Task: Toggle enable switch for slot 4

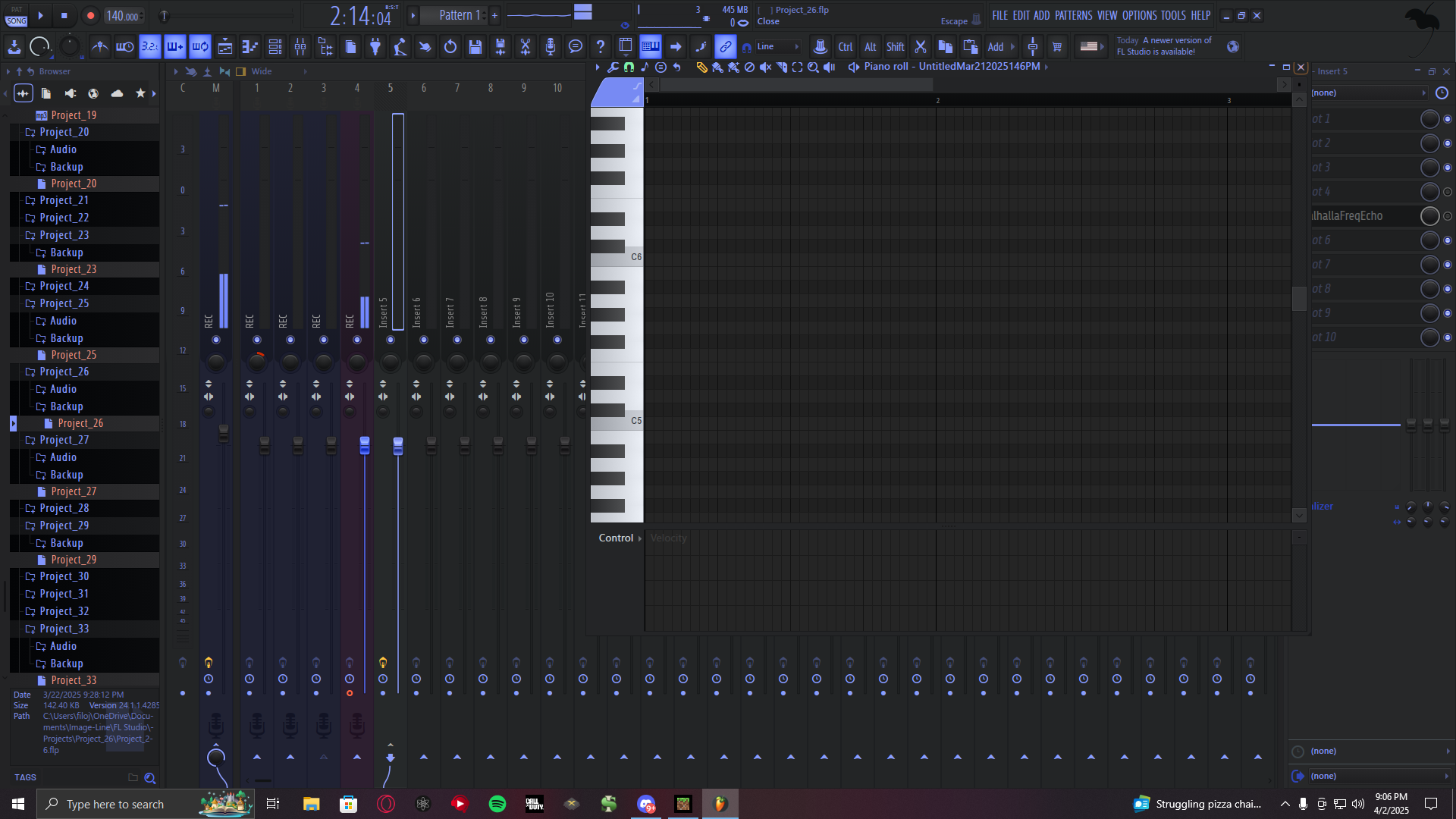Action: tap(1447, 192)
